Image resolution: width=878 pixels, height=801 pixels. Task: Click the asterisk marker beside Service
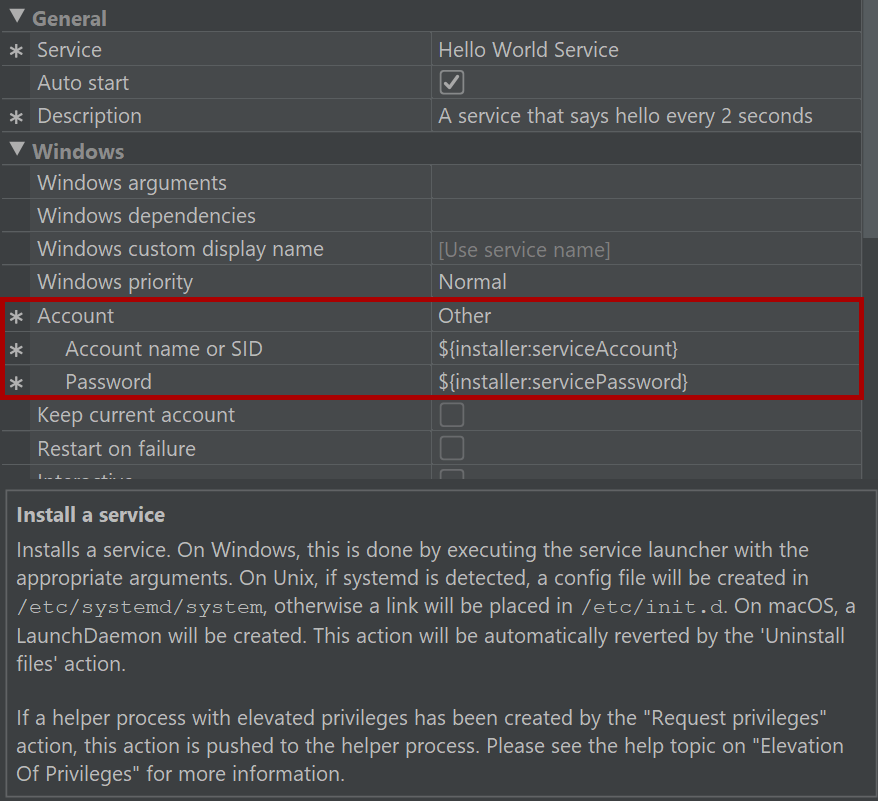tap(16, 51)
